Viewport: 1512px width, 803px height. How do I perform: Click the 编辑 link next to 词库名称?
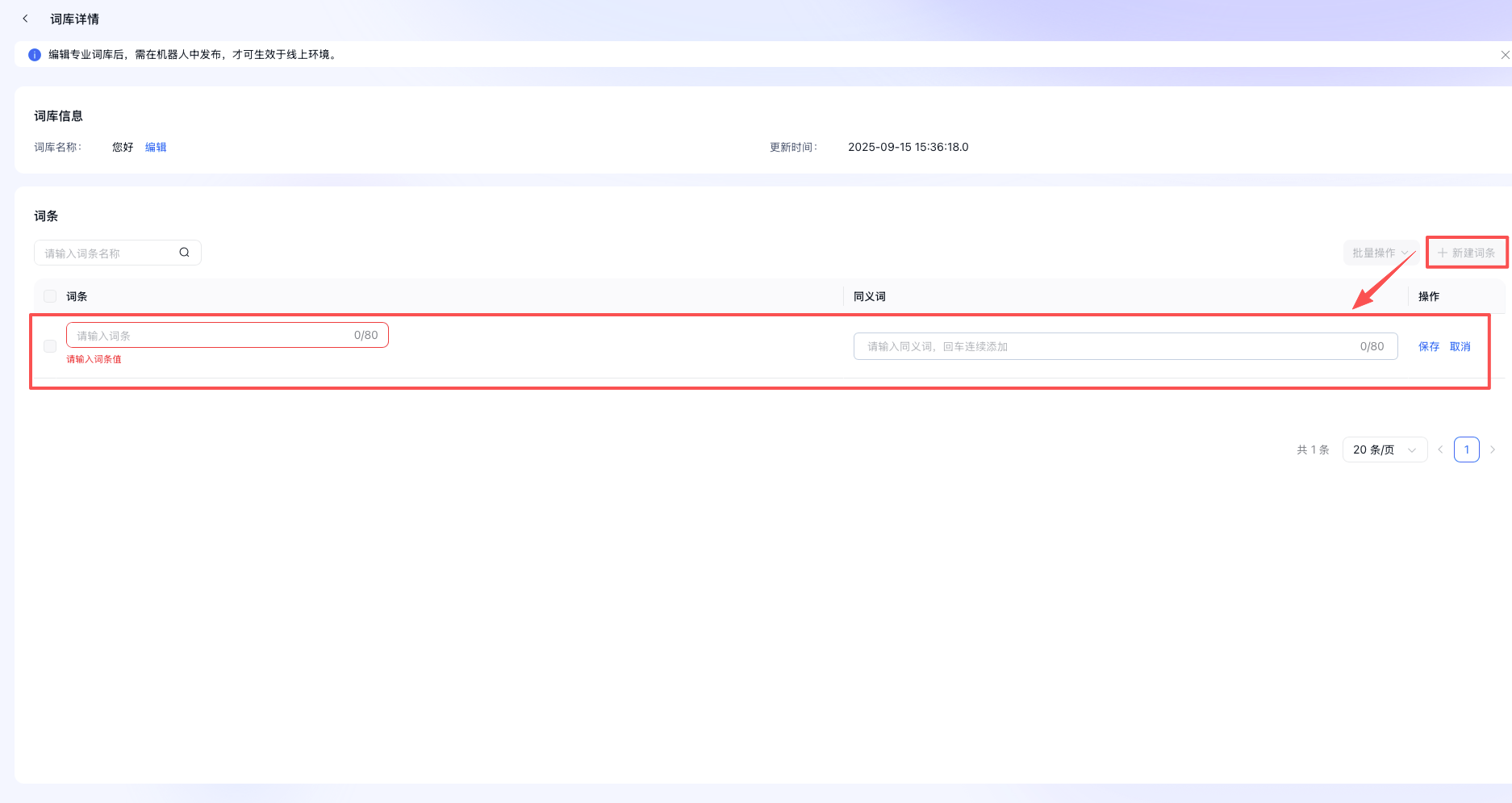(156, 147)
